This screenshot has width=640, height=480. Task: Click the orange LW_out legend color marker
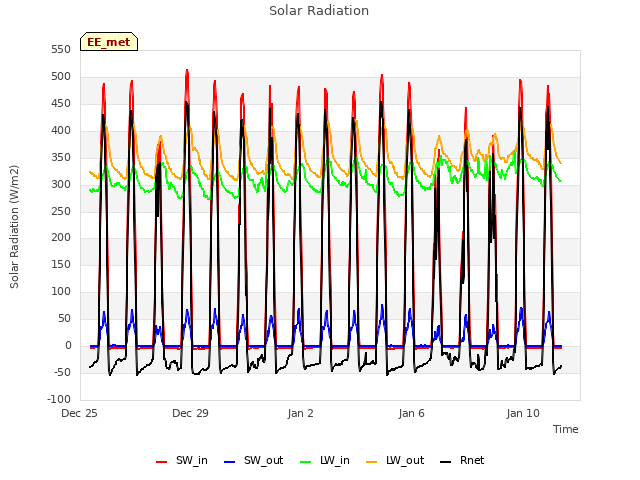click(372, 462)
